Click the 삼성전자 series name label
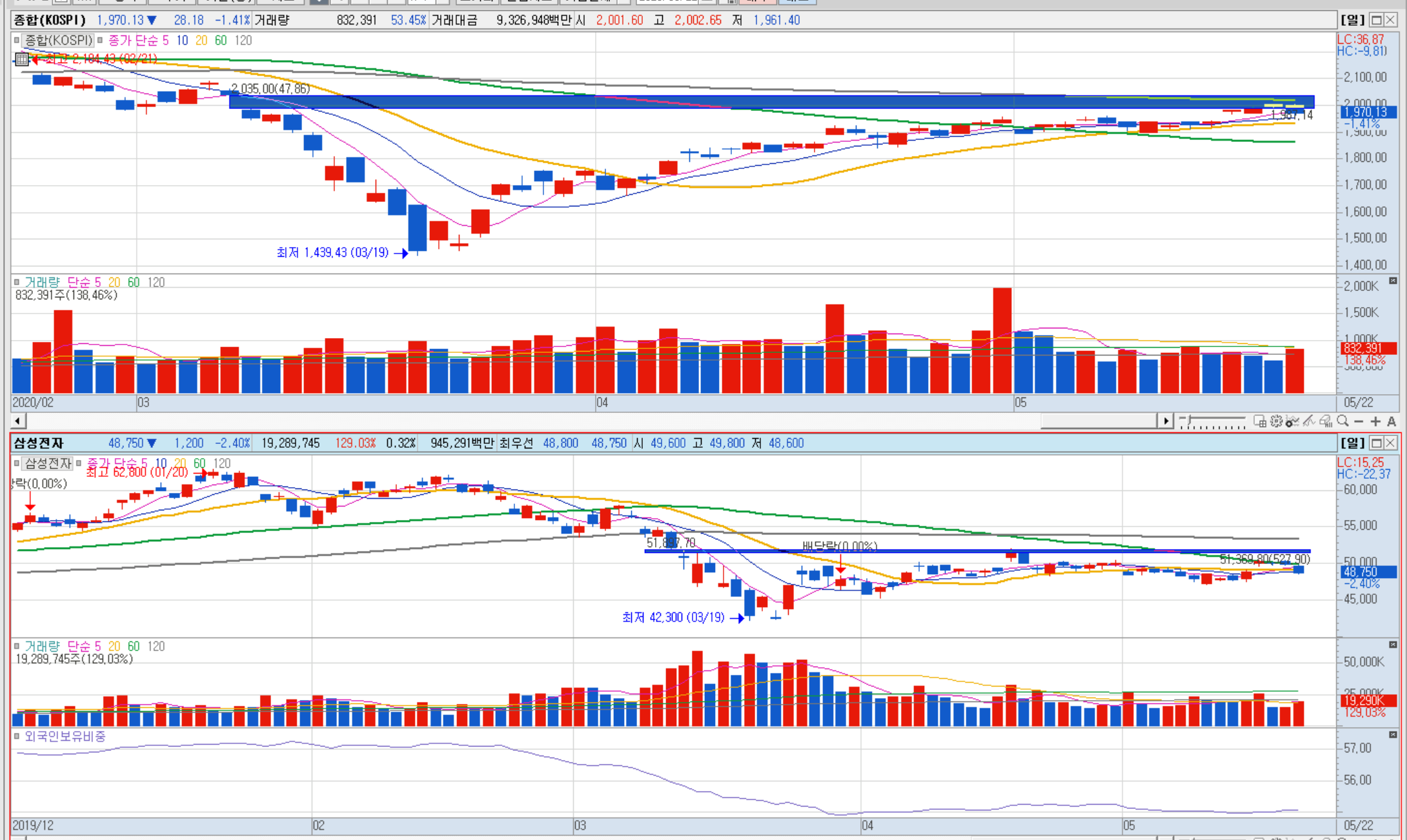Image resolution: width=1407 pixels, height=840 pixels. point(48,463)
